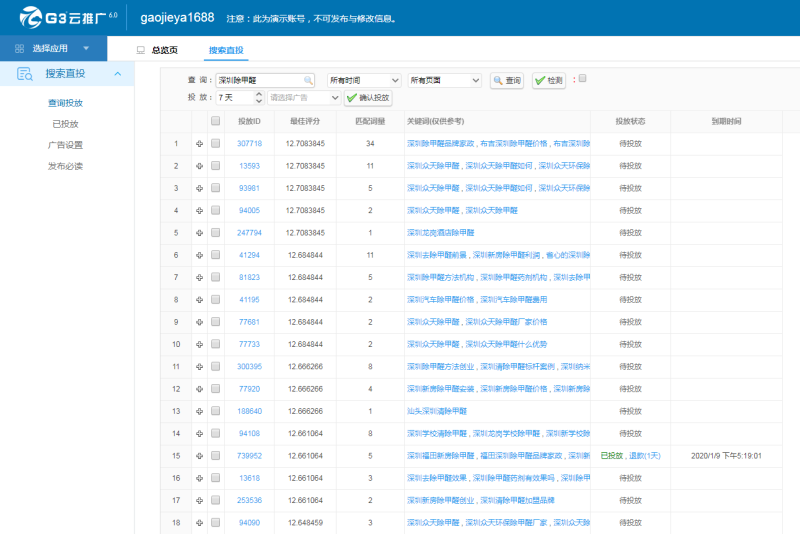Image resolution: width=800 pixels, height=534 pixels.
Task: Open the 所有时间 dropdown
Action: tap(363, 81)
